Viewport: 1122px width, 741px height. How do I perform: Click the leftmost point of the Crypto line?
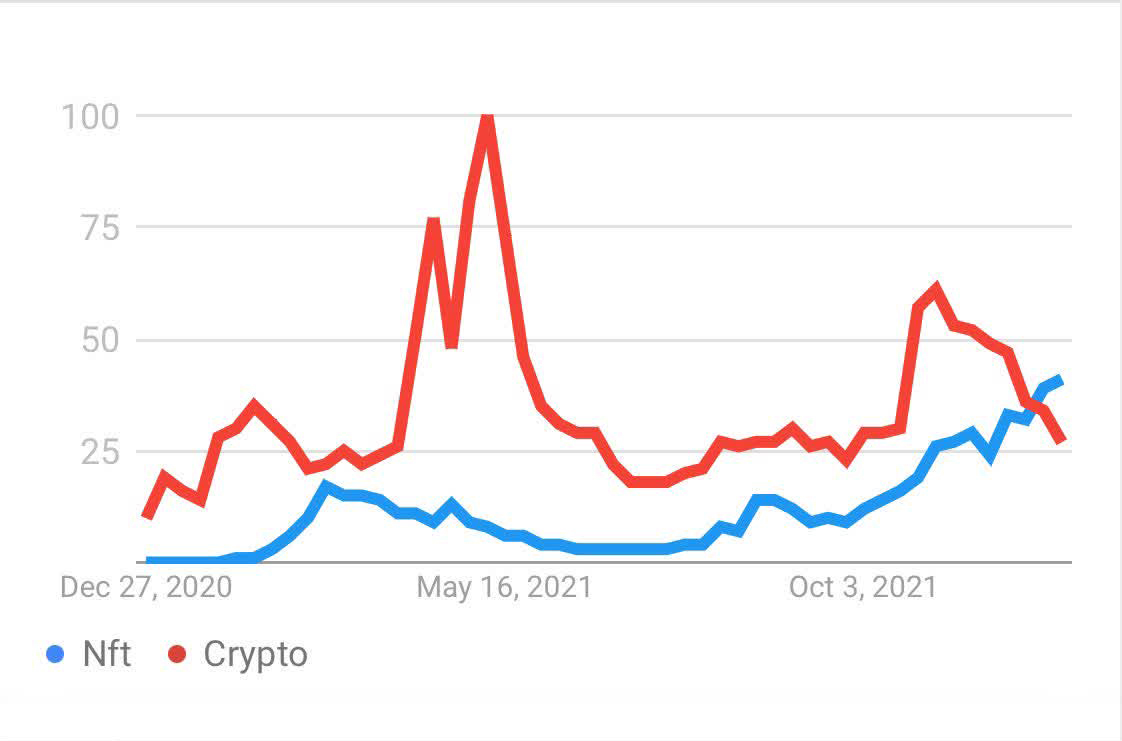[147, 516]
